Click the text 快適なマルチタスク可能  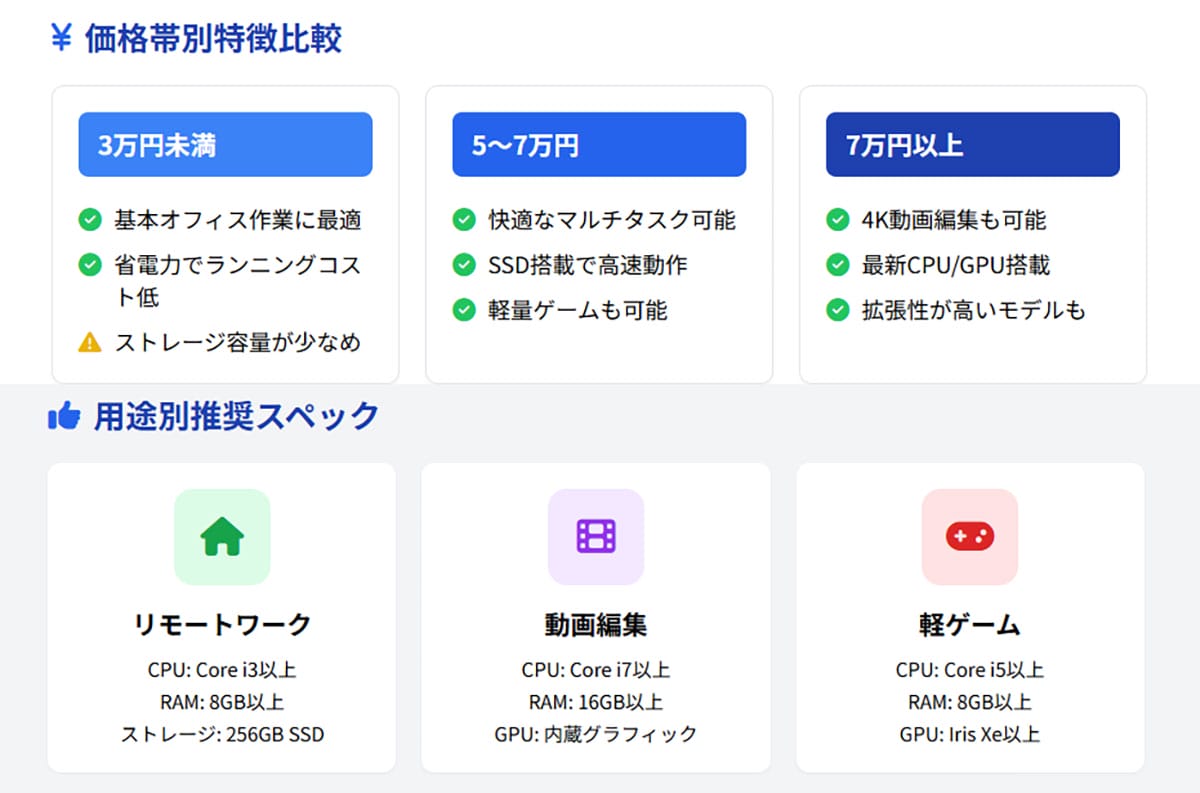(612, 220)
